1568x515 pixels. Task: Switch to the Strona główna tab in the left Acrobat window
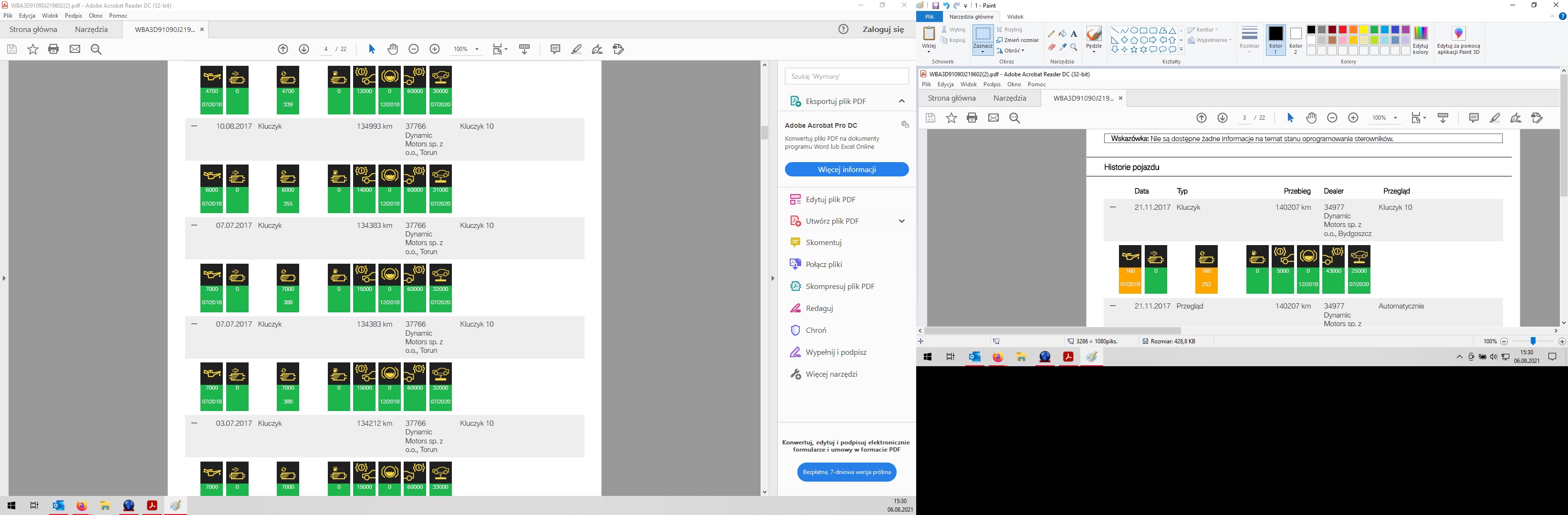(33, 29)
